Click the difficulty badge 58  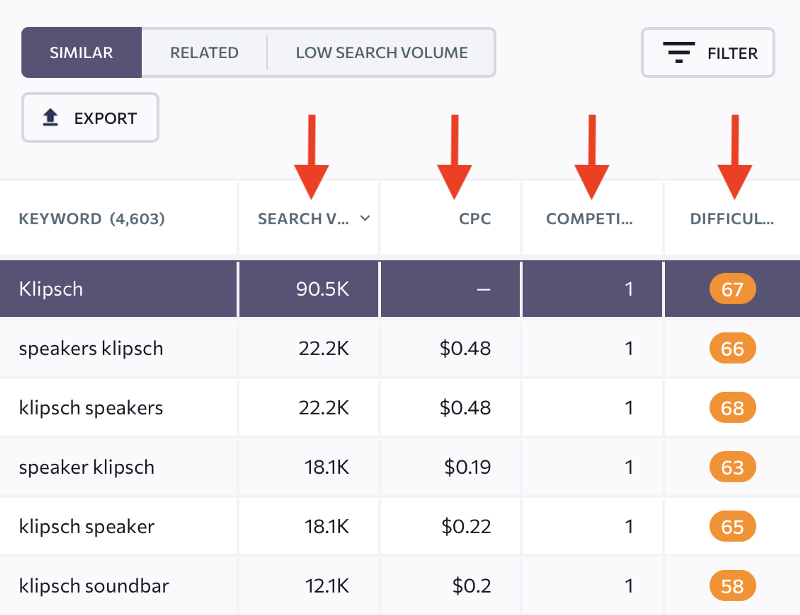pos(732,585)
